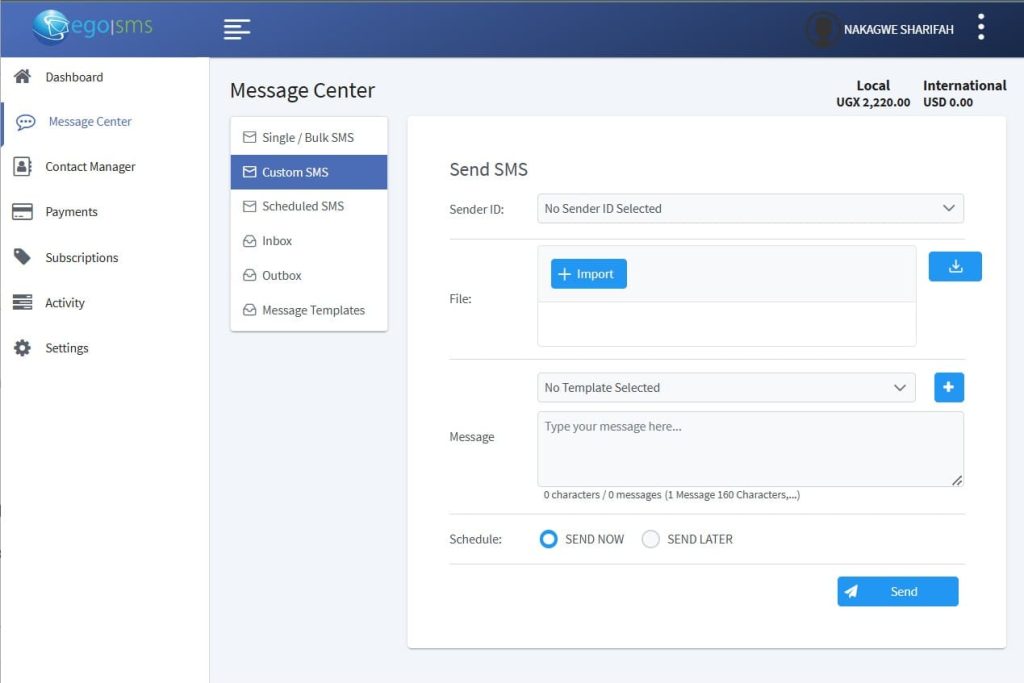Click the hamburger menu icon in header
This screenshot has width=1024, height=683.
237,29
